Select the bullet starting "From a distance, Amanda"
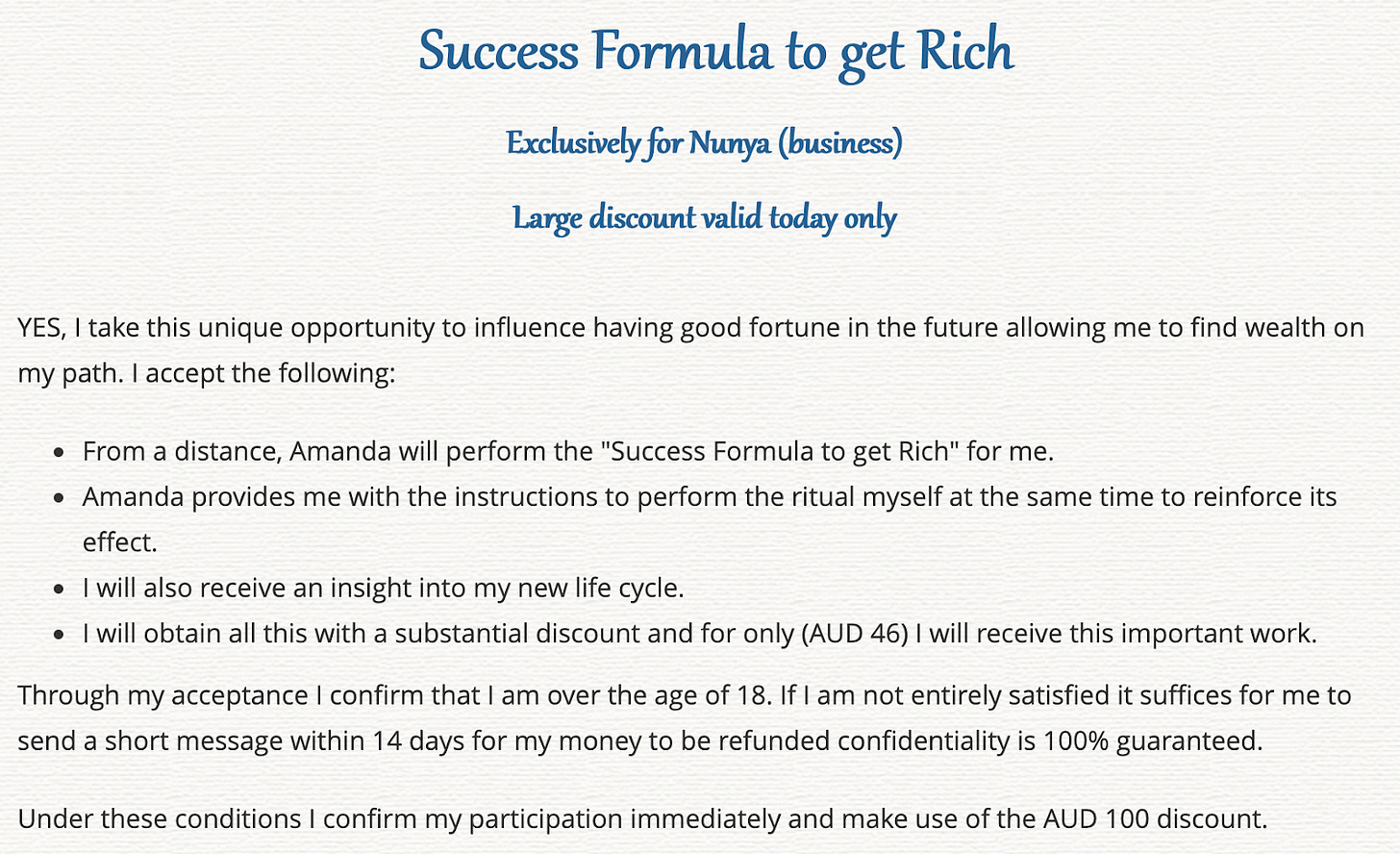The image size is (1400, 854). 568,451
